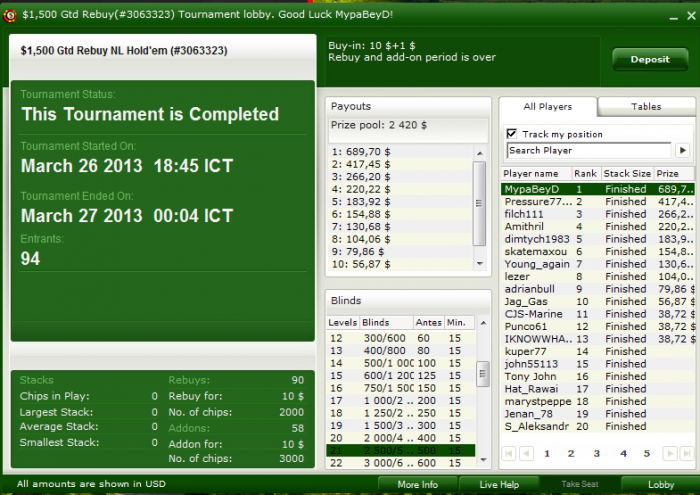Screen dimensions: 700x495
Task: Open player list page 3
Action: point(596,453)
